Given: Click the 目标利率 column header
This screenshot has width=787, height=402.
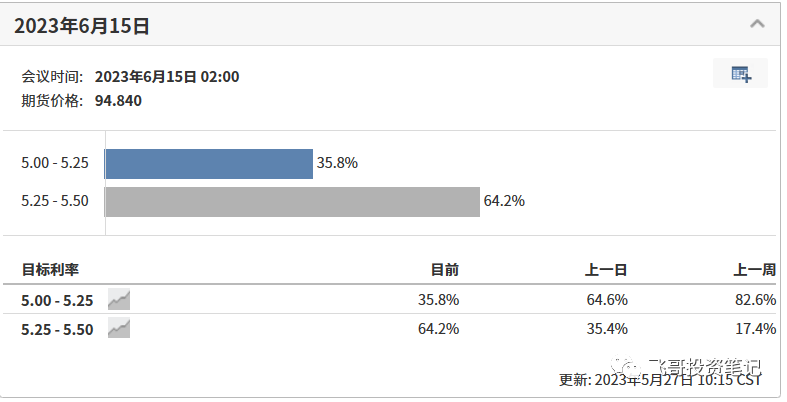Looking at the screenshot, I should point(50,270).
